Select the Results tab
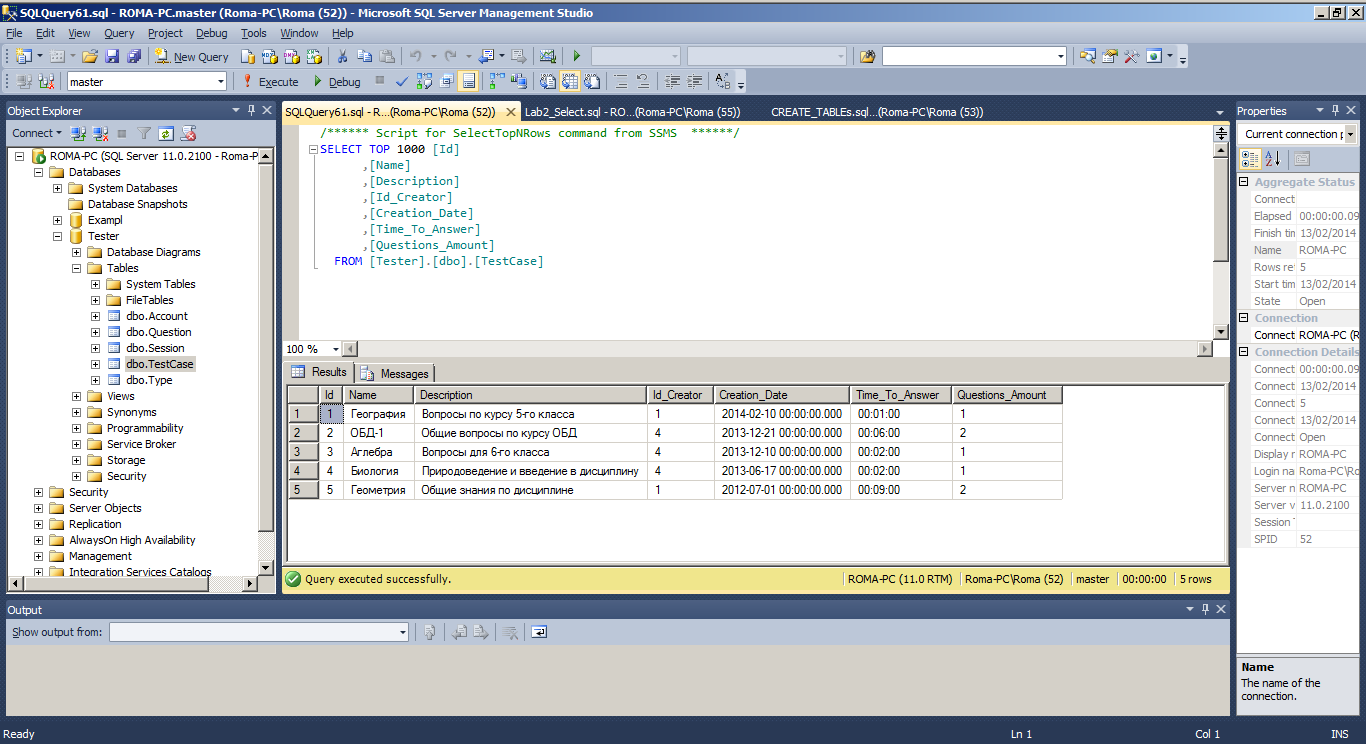This screenshot has height=744, width=1366. [x=320, y=372]
